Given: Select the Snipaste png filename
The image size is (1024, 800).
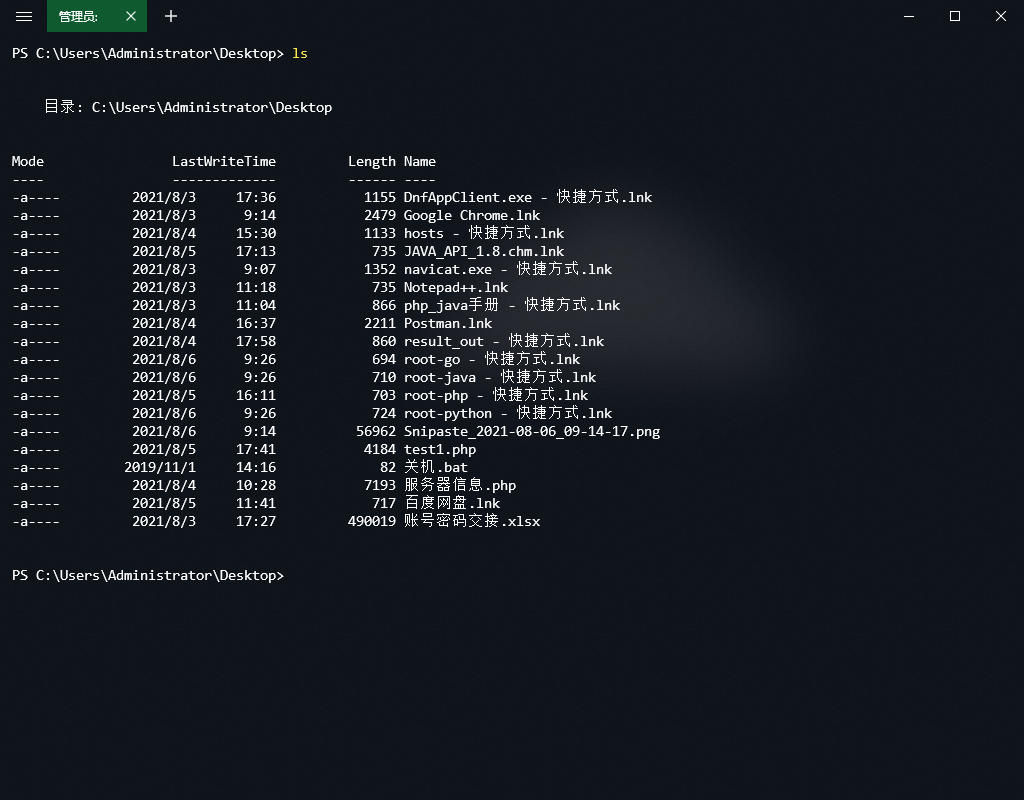Looking at the screenshot, I should [532, 431].
